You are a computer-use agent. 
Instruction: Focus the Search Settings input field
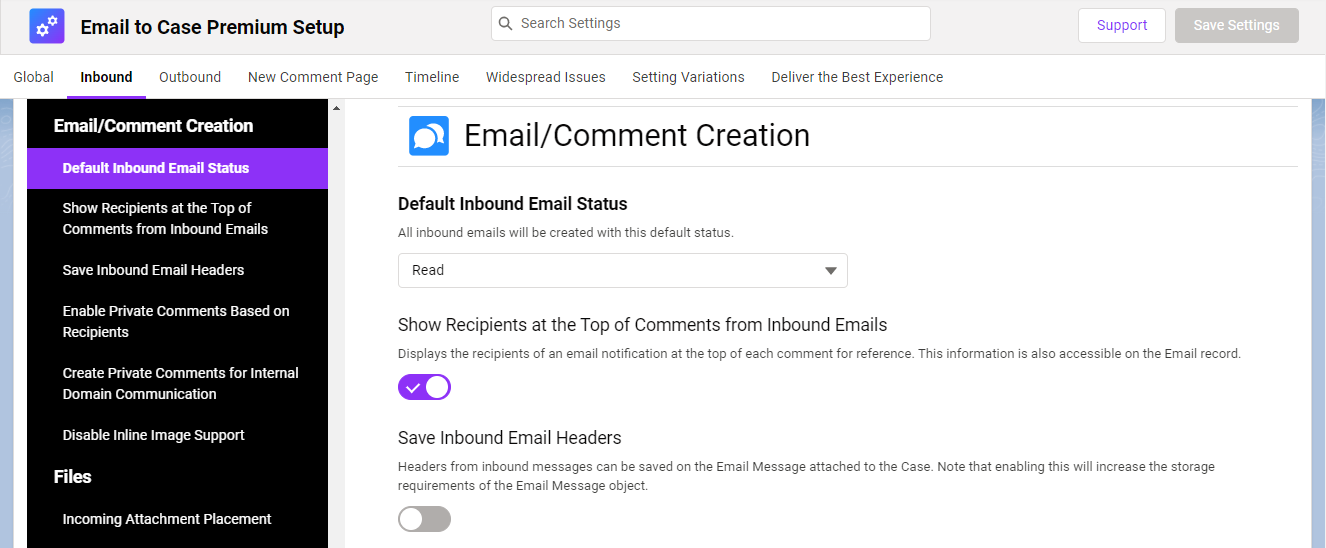click(x=711, y=23)
